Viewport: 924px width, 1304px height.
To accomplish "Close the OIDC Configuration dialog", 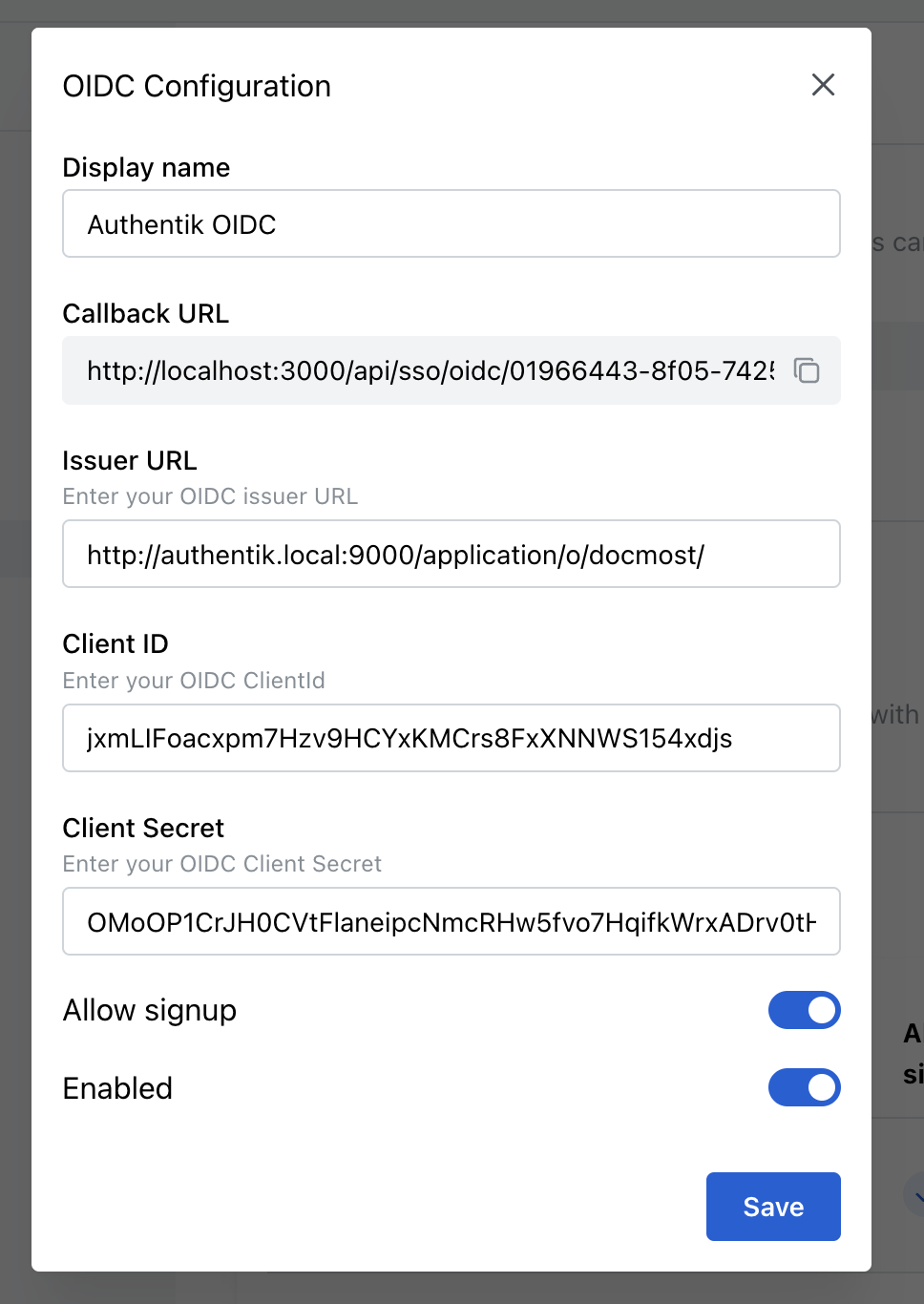I will pos(823,85).
